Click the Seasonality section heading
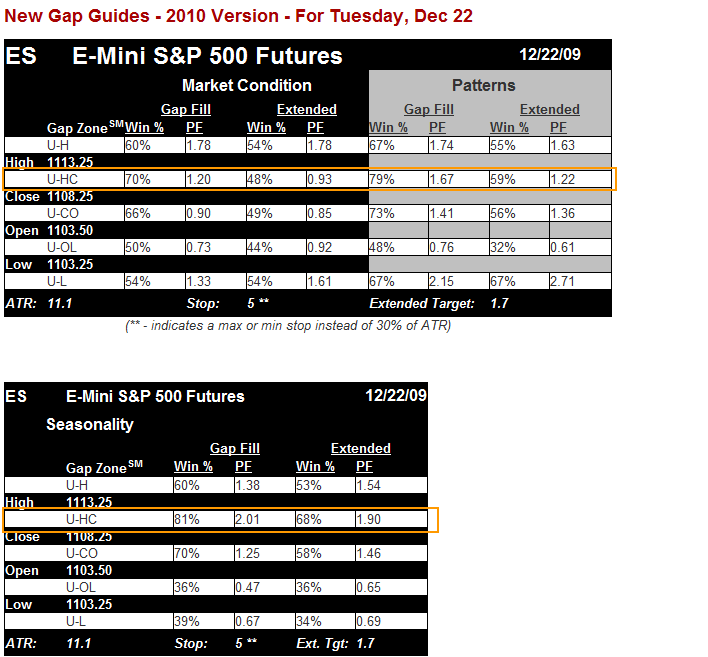Image resolution: width=708 pixels, height=657 pixels. tap(90, 425)
